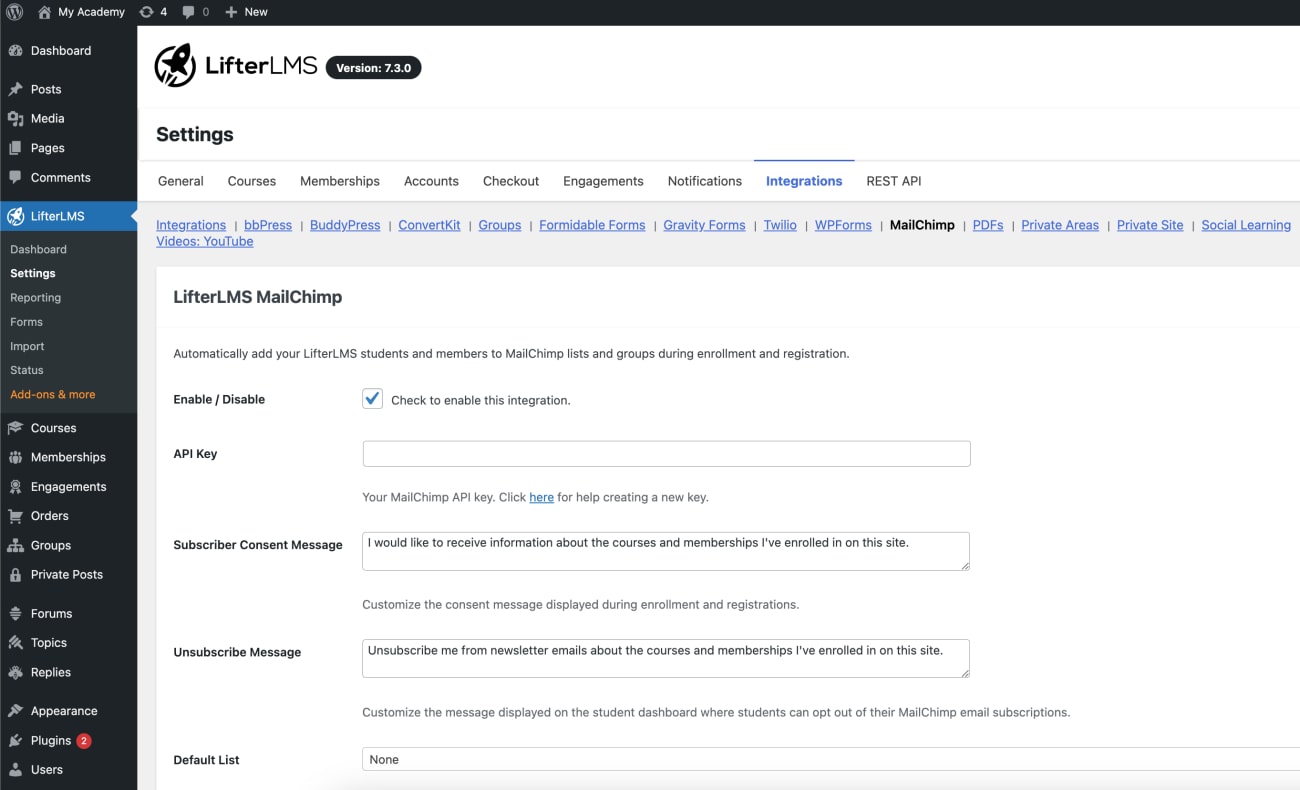
Task: Open Import in the LifterLMS submenu
Action: coord(27,346)
